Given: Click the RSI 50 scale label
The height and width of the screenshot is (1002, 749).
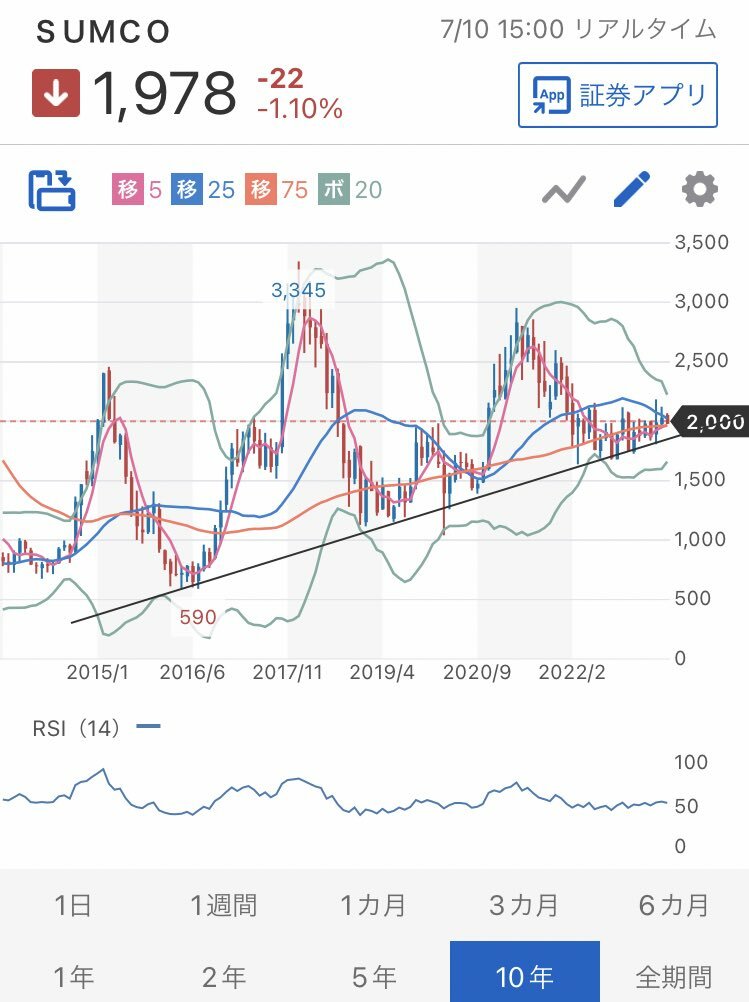Looking at the screenshot, I should [686, 806].
